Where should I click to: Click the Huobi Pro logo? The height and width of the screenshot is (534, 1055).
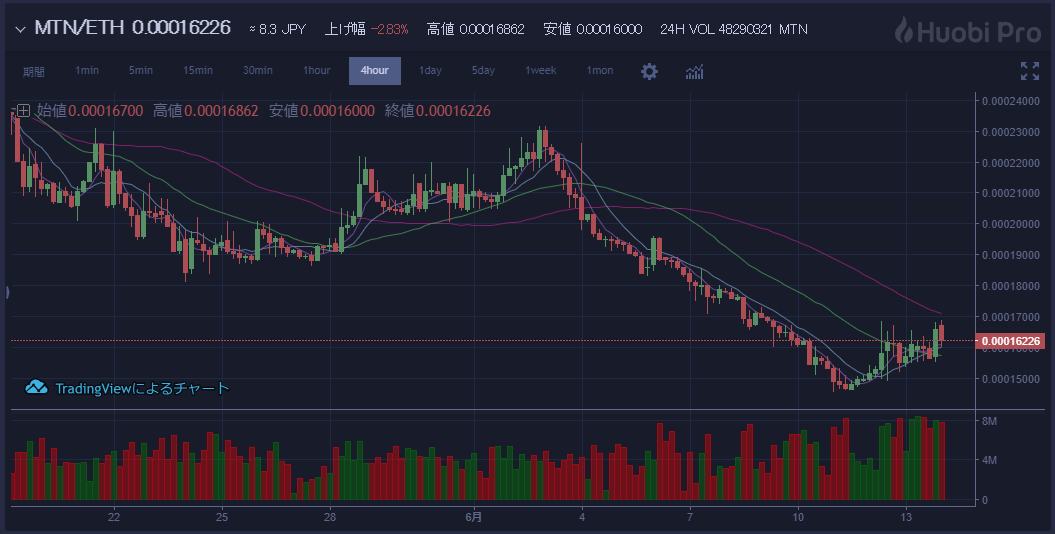point(967,29)
